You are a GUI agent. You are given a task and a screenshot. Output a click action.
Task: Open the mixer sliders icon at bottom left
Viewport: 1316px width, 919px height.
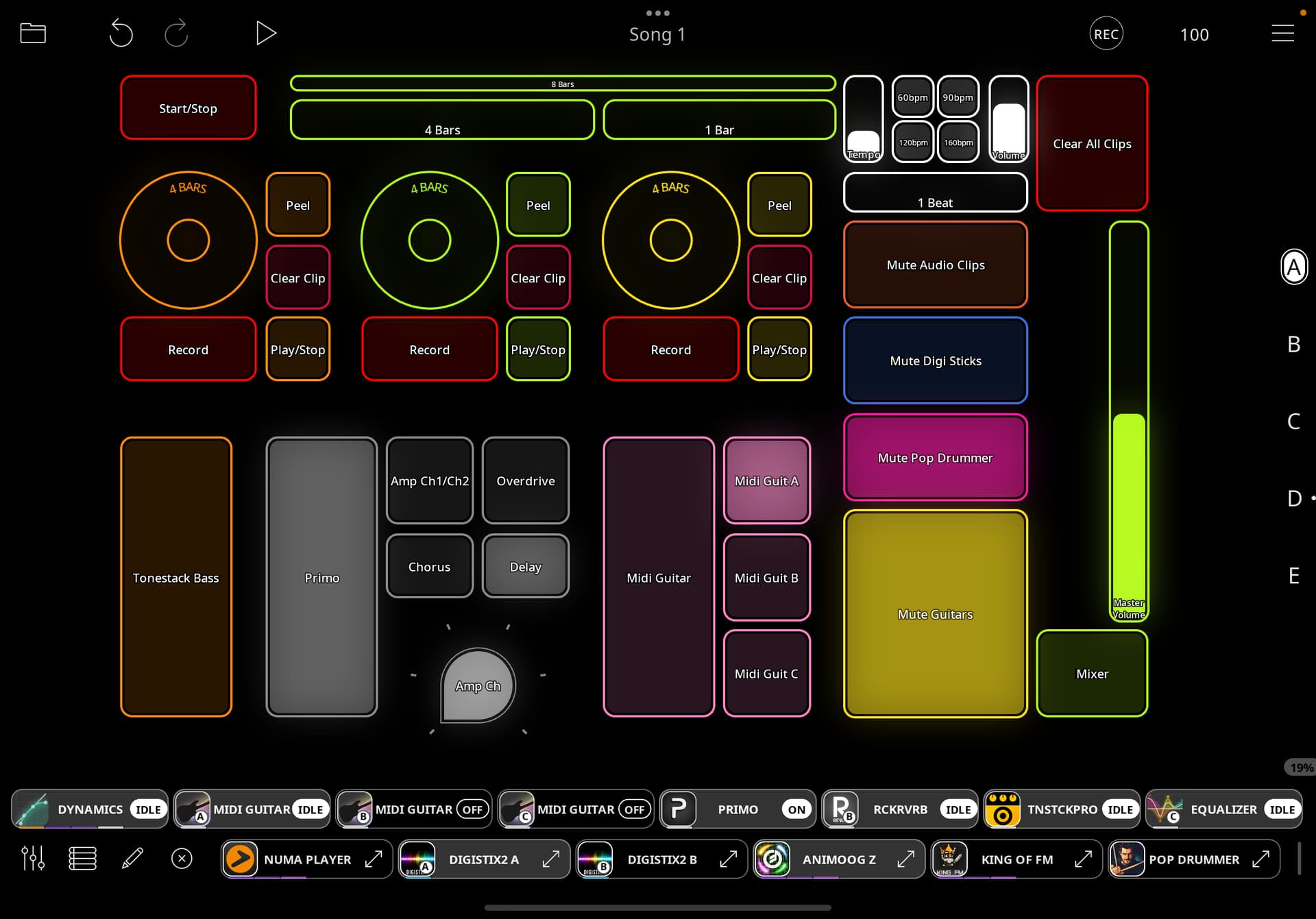point(33,858)
